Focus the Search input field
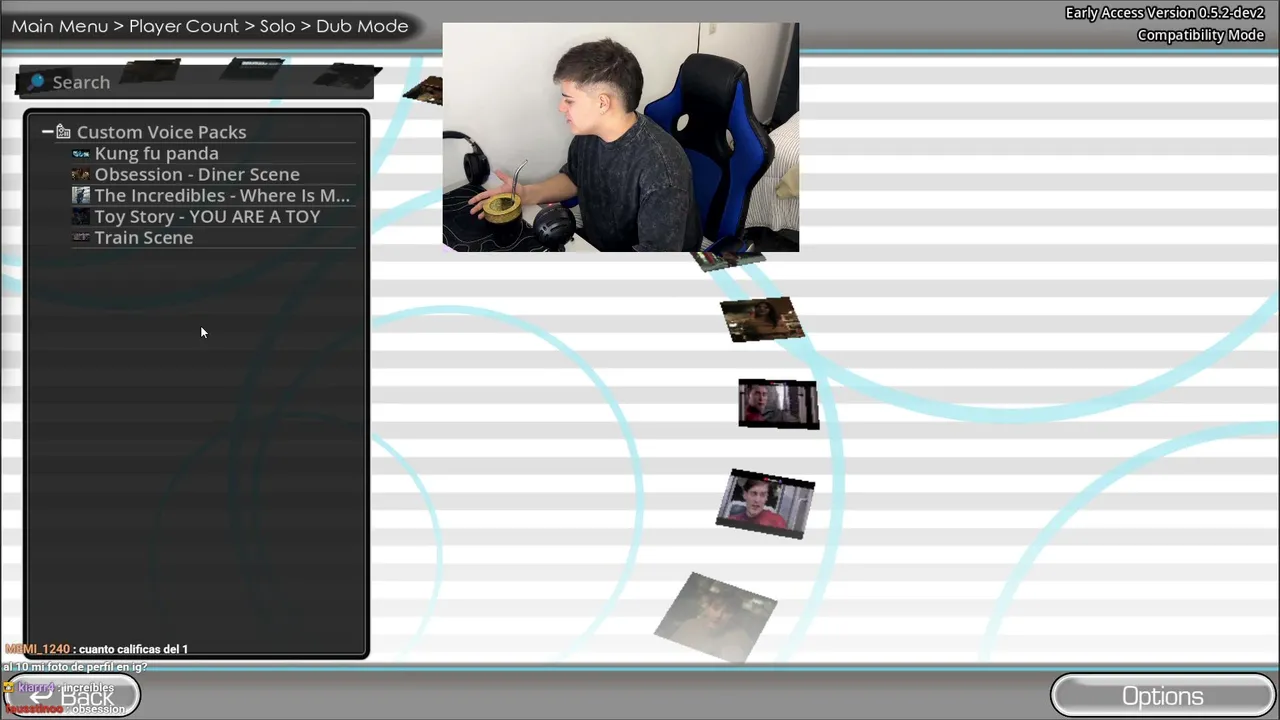1280x720 pixels. pos(195,82)
